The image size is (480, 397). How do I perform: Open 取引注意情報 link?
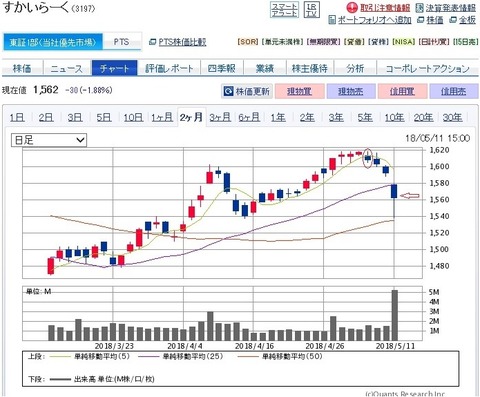click(385, 8)
